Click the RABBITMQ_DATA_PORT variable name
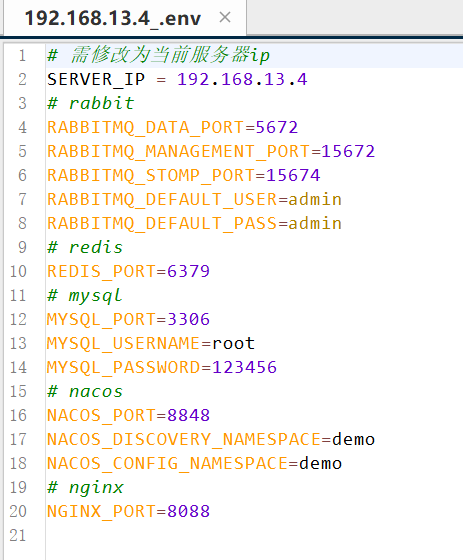 (x=145, y=128)
